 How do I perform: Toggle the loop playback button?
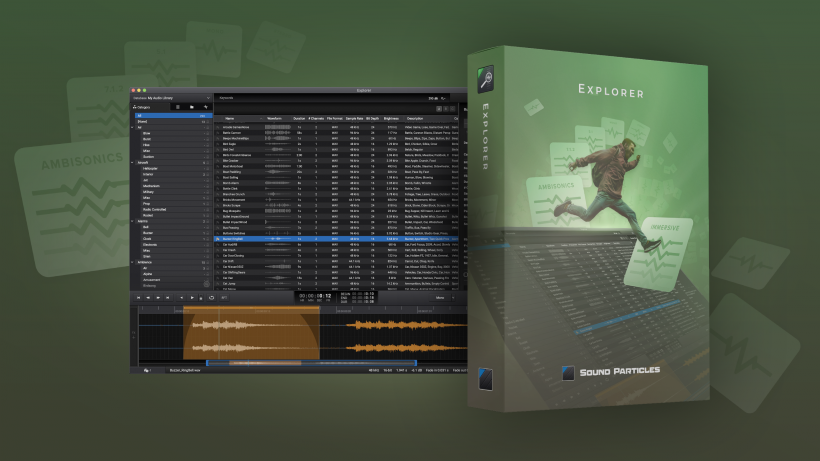point(211,297)
